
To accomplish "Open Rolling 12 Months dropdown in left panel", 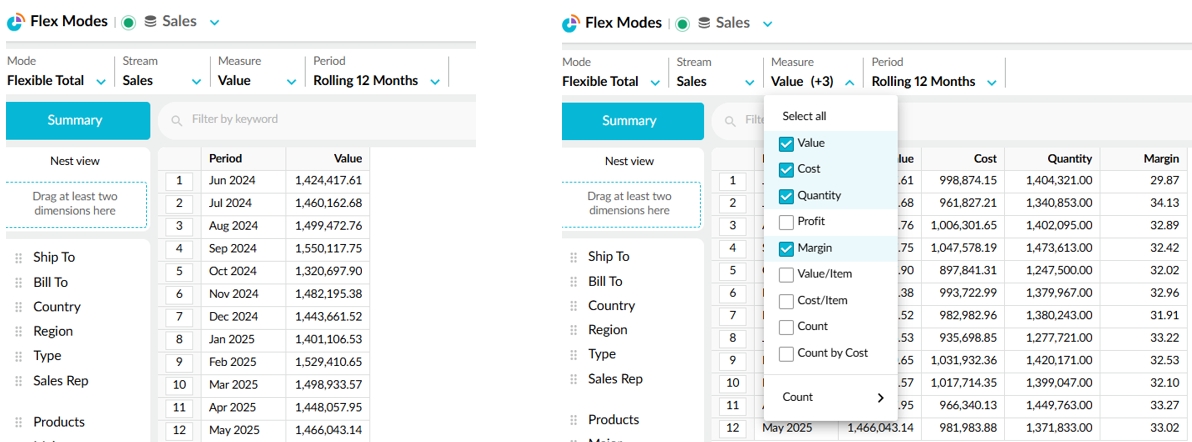I will coord(435,81).
